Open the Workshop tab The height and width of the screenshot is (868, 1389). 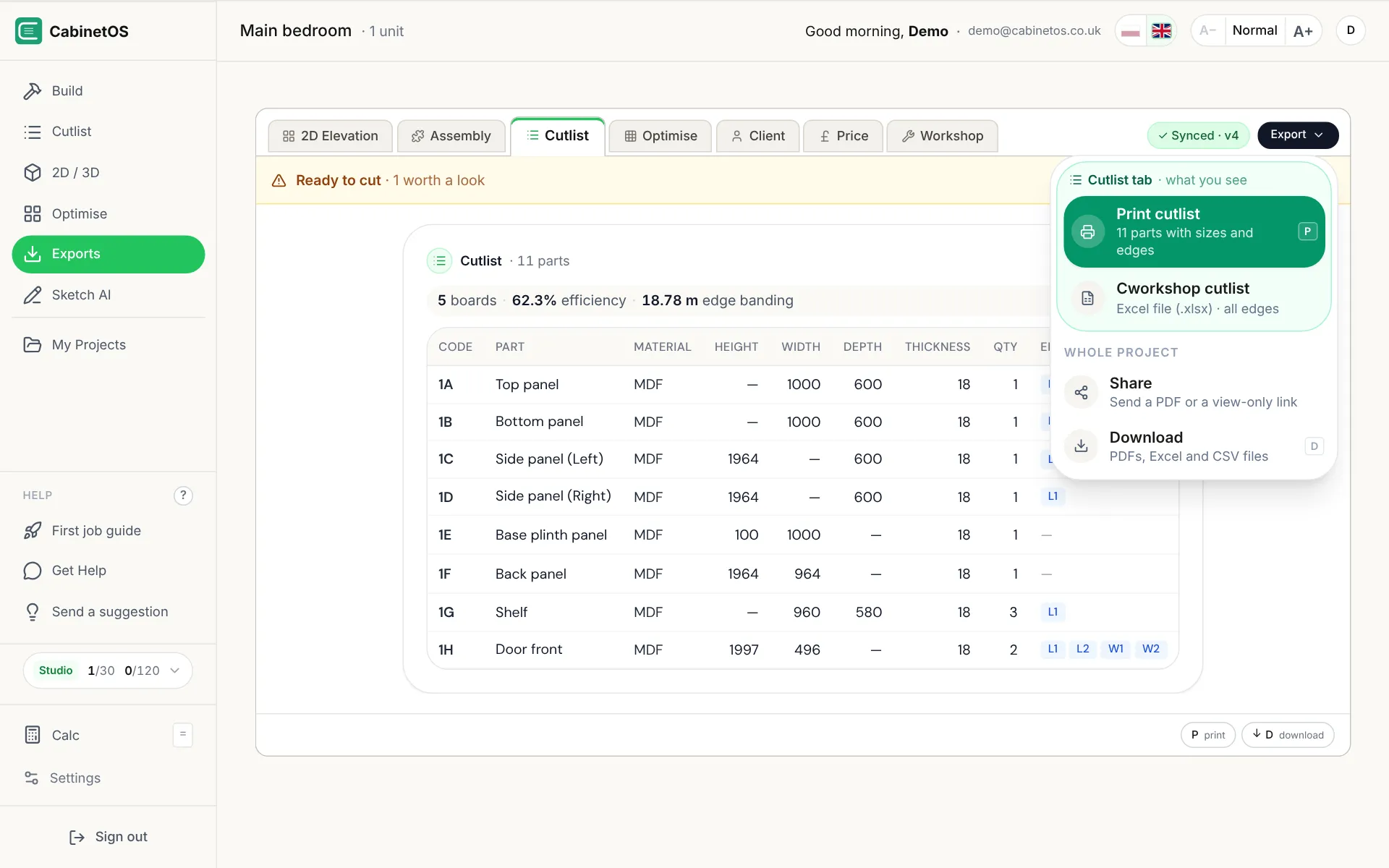pyautogui.click(x=942, y=136)
